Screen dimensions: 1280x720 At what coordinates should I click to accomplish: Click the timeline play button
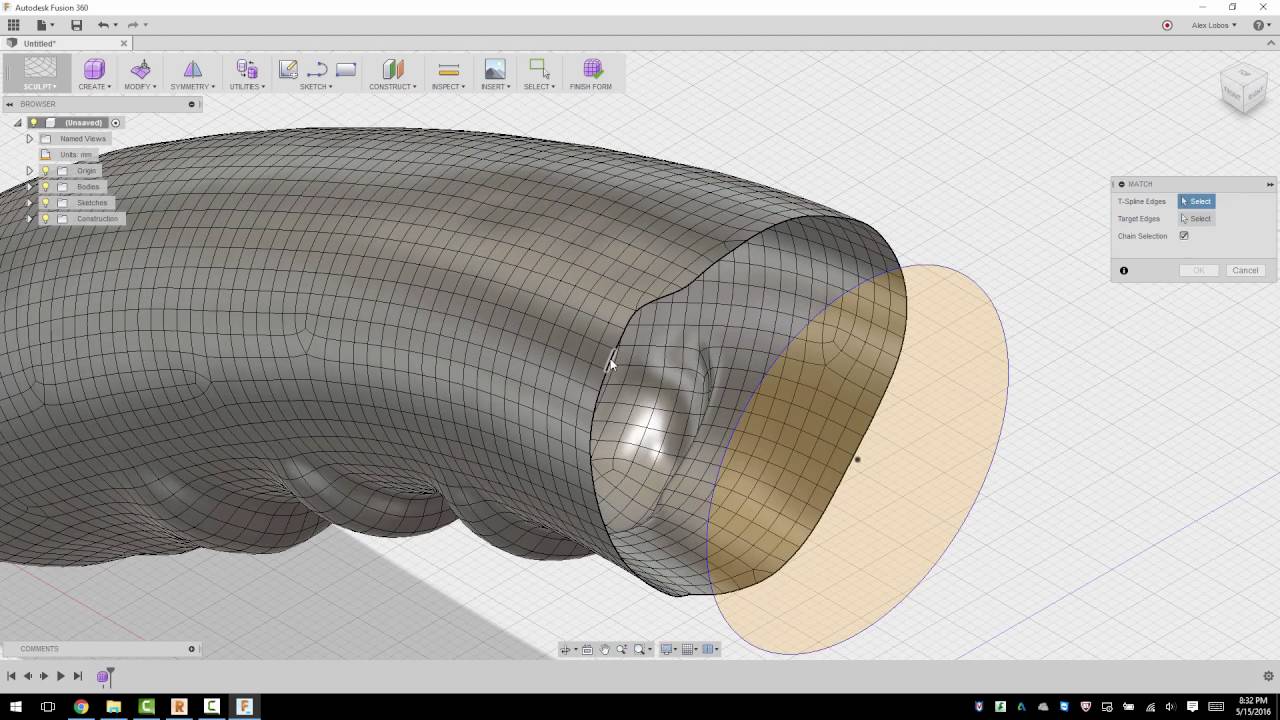[60, 677]
